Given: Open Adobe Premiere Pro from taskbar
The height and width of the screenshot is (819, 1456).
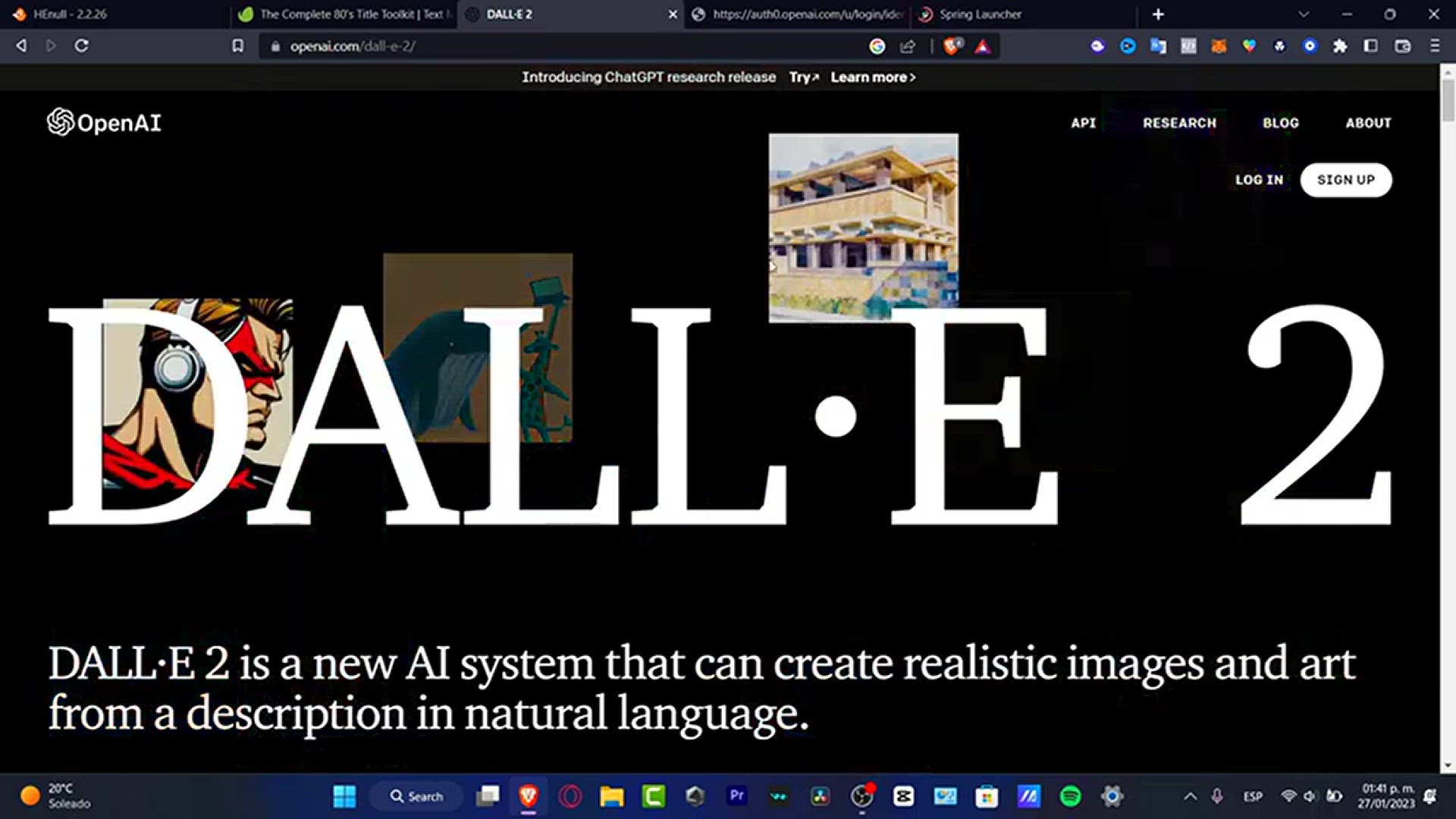Looking at the screenshot, I should pos(736,795).
